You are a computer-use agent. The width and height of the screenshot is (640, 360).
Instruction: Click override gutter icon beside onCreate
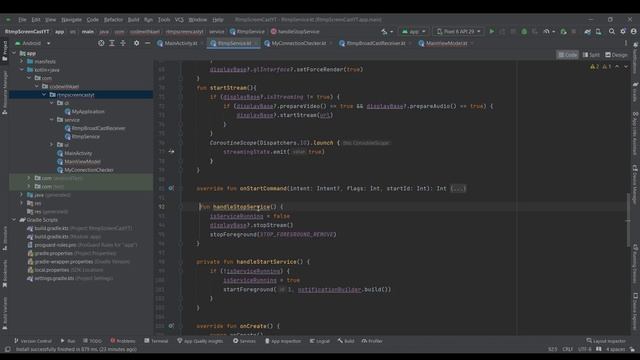(171, 326)
